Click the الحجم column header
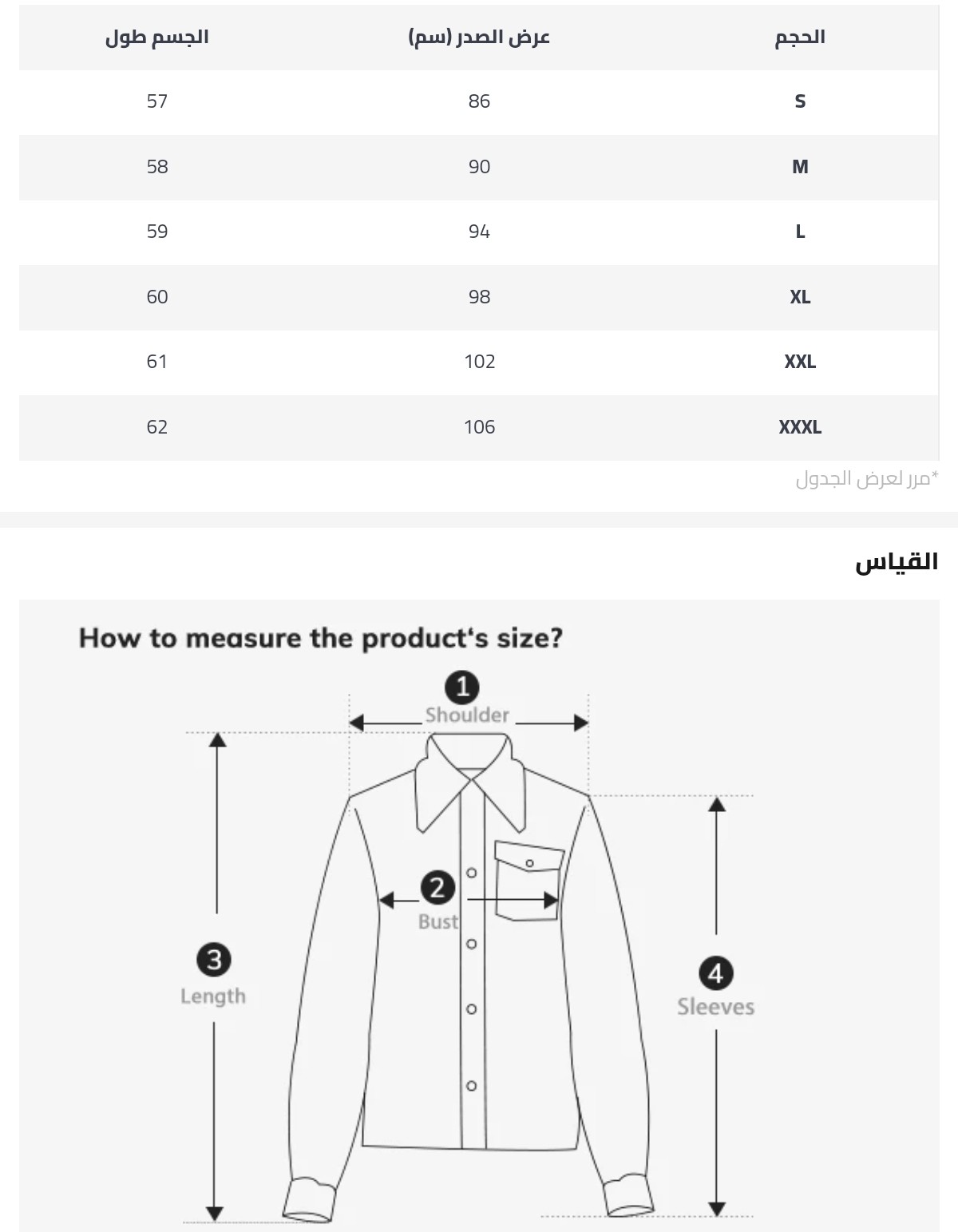This screenshot has height=1232, width=958. coord(800,37)
